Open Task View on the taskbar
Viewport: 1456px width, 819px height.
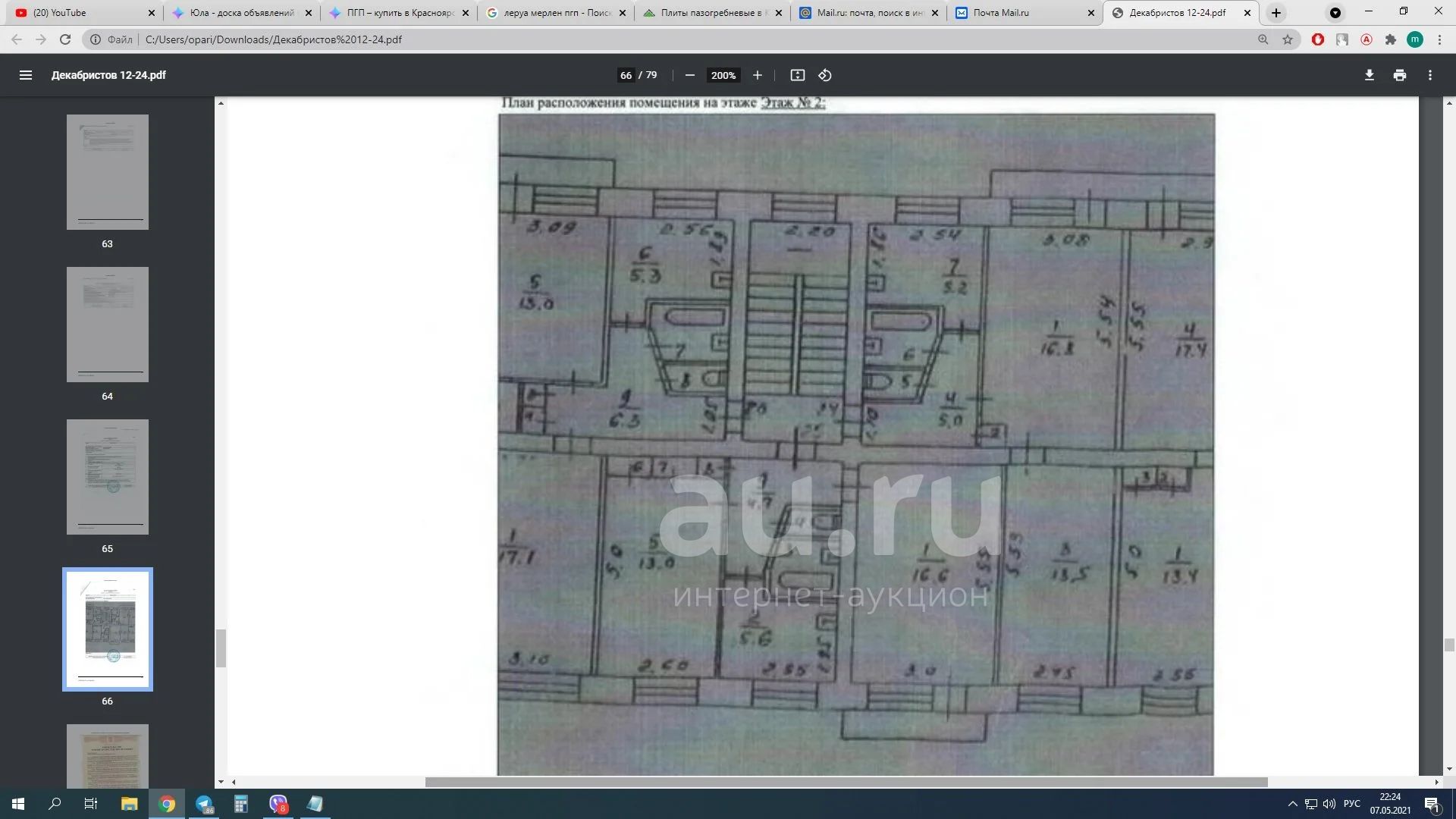pos(91,804)
